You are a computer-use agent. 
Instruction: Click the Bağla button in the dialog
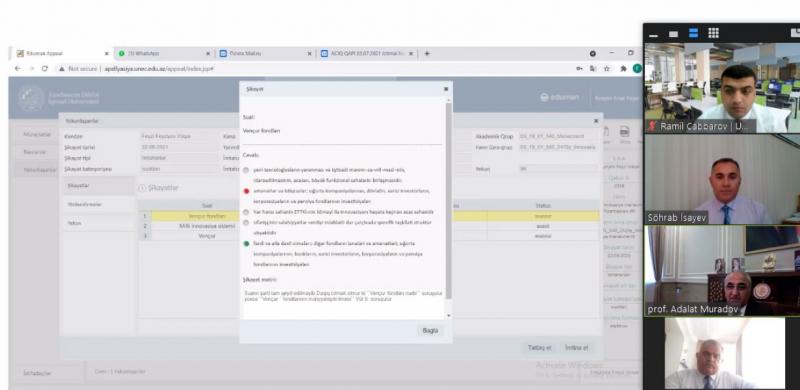tap(430, 330)
